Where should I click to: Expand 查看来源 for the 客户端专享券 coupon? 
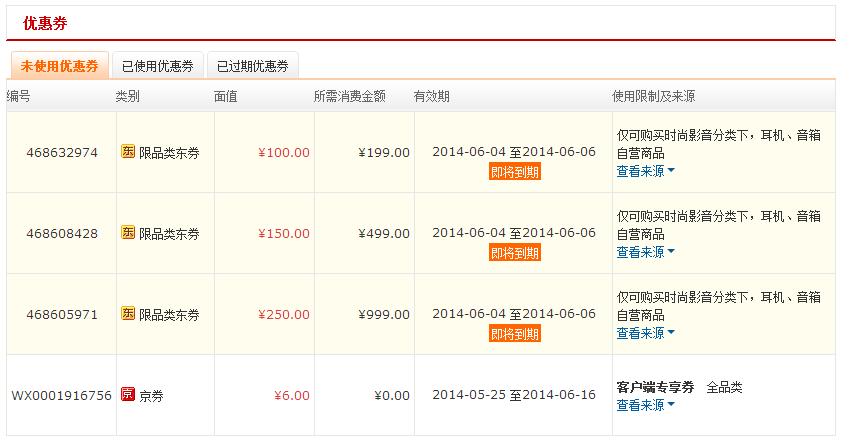pyautogui.click(x=645, y=405)
